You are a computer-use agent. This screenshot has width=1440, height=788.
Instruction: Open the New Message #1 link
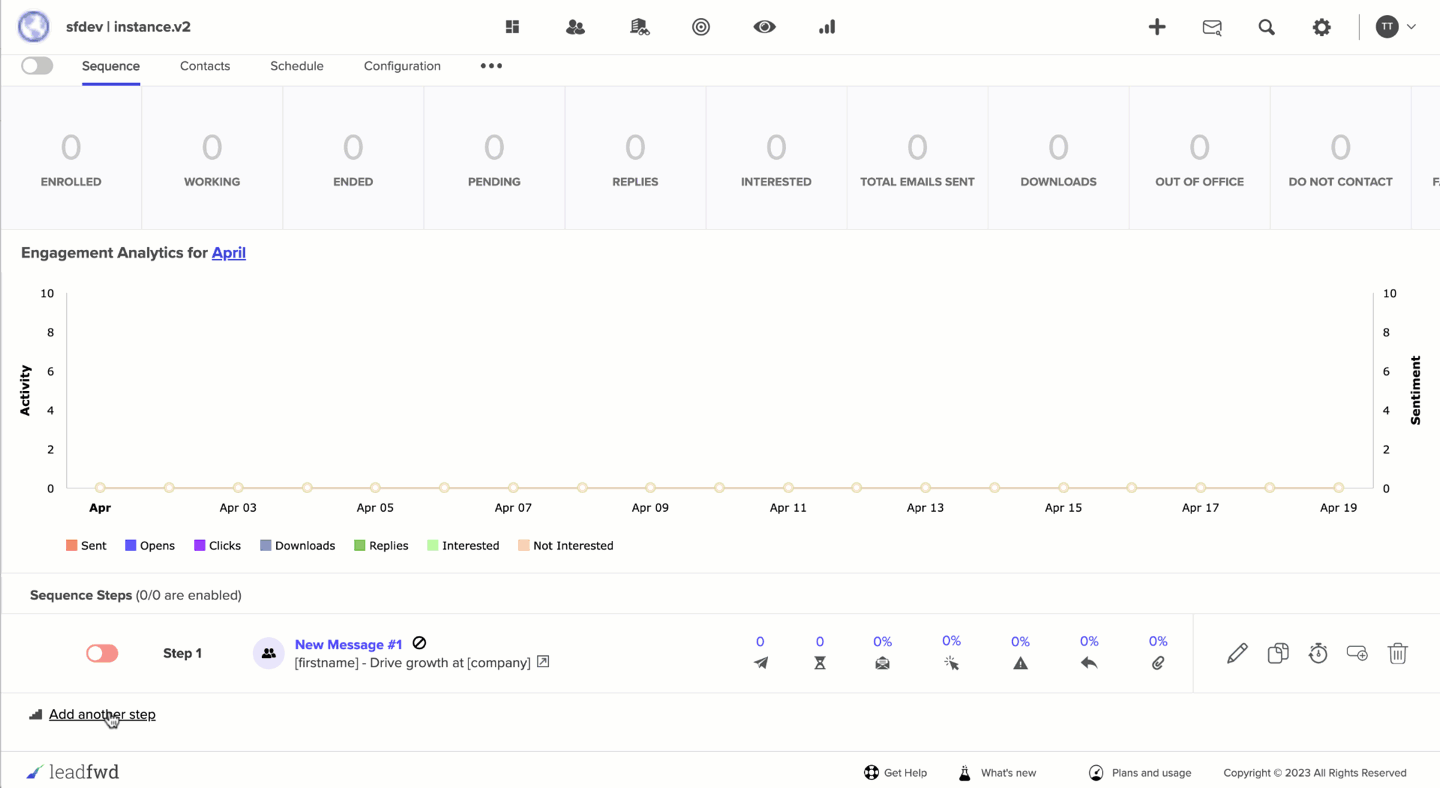[348, 644]
